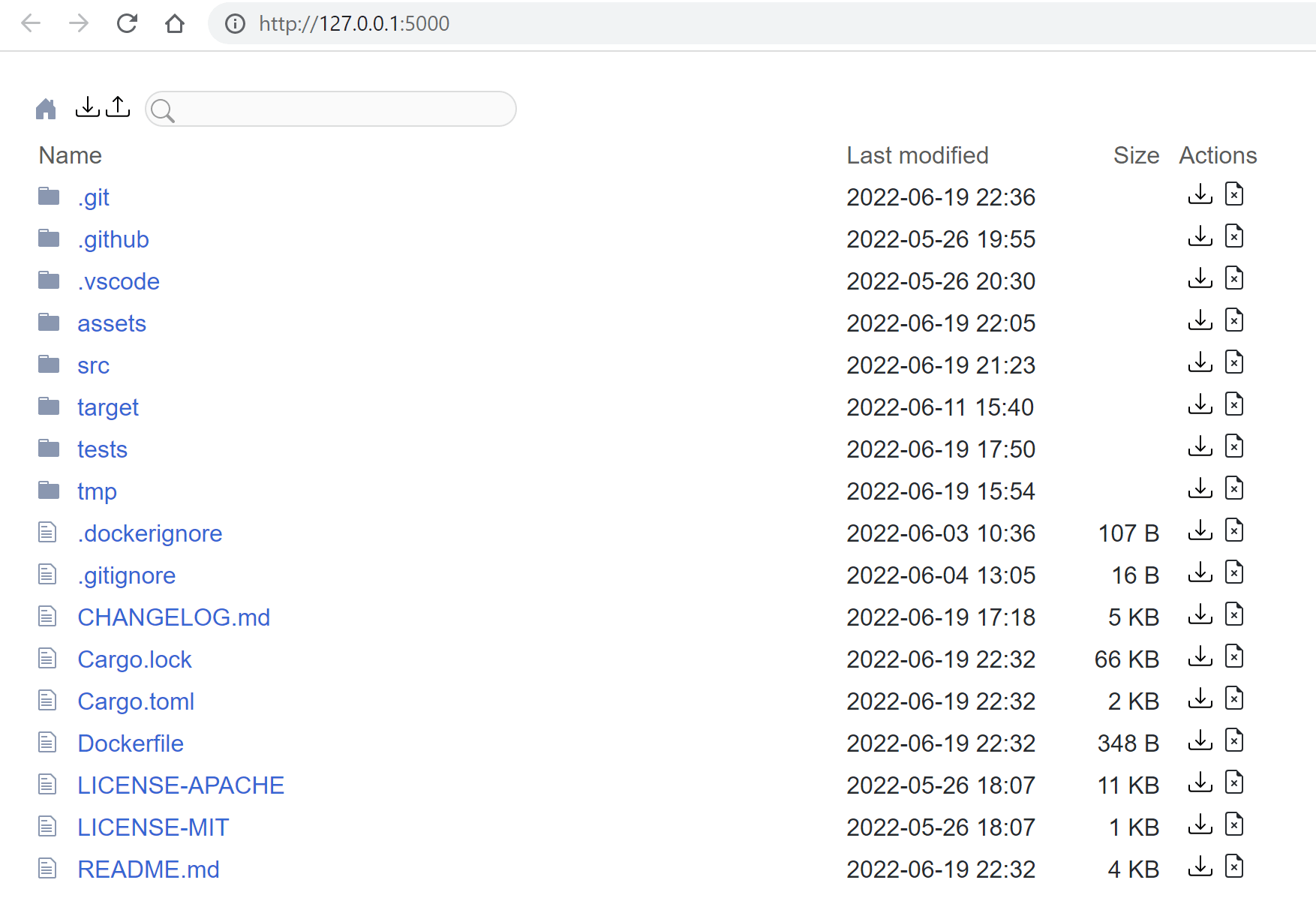The height and width of the screenshot is (910, 1316).
Task: Click the home breadcrumb icon
Action: tap(46, 110)
